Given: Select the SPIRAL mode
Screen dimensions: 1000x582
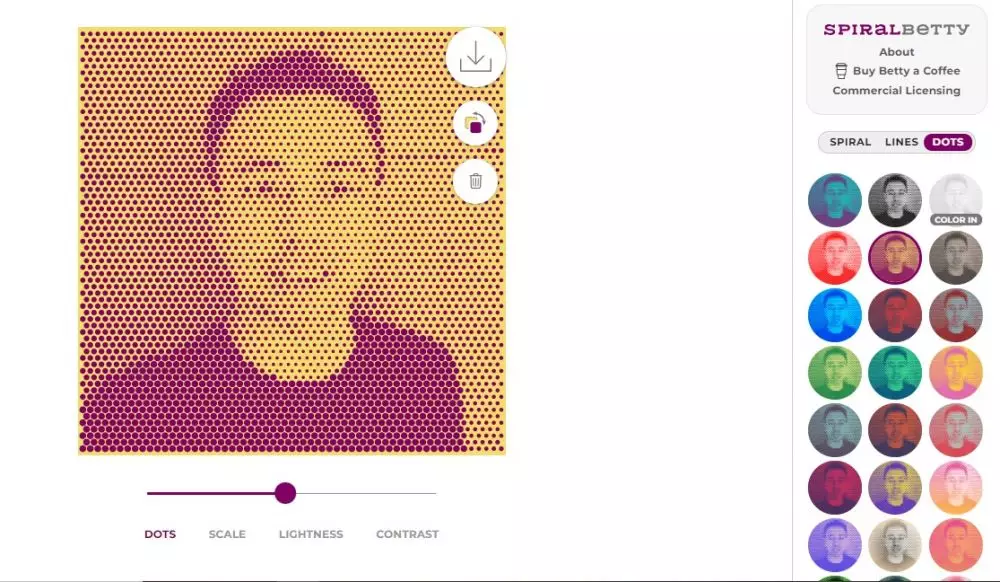Looking at the screenshot, I should tap(849, 142).
